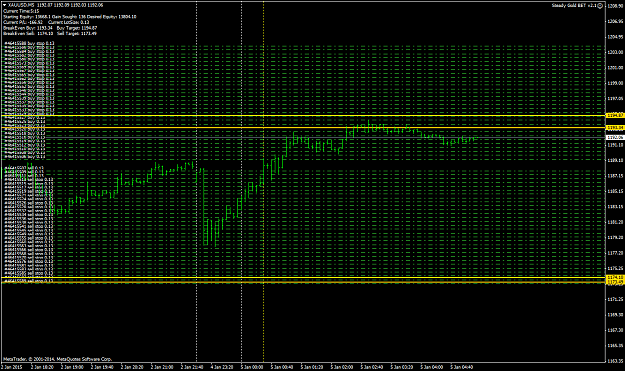Click the BreakEven Sell 1174.10 readout
Screen dimensions: 625x371
[28, 33]
